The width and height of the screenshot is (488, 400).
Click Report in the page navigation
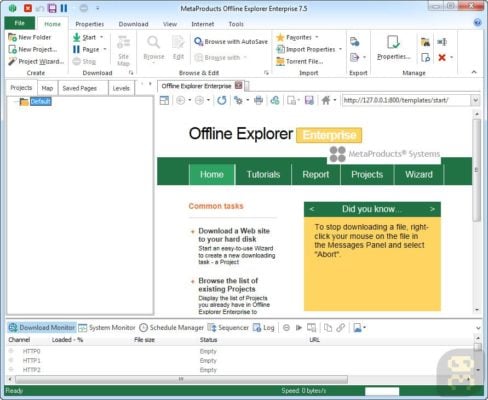pos(316,174)
